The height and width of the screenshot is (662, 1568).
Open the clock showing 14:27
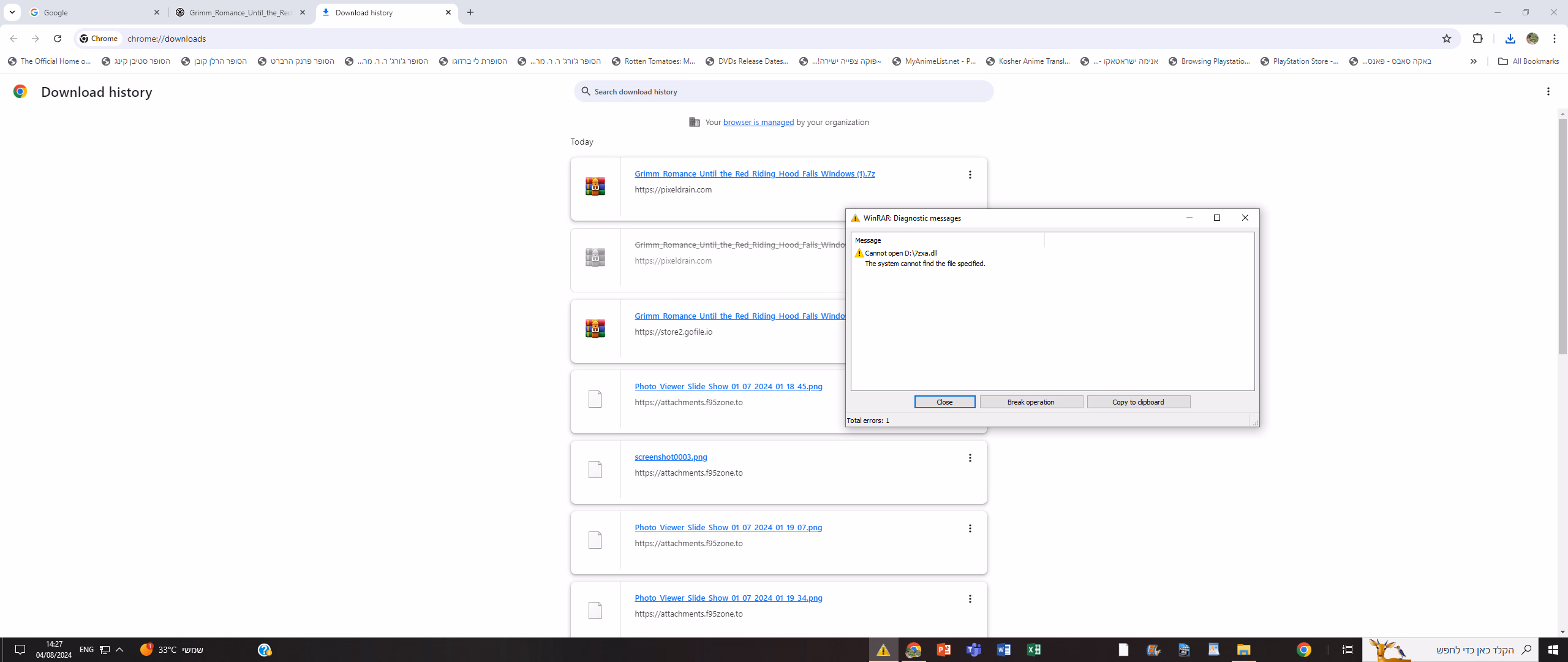tap(54, 650)
